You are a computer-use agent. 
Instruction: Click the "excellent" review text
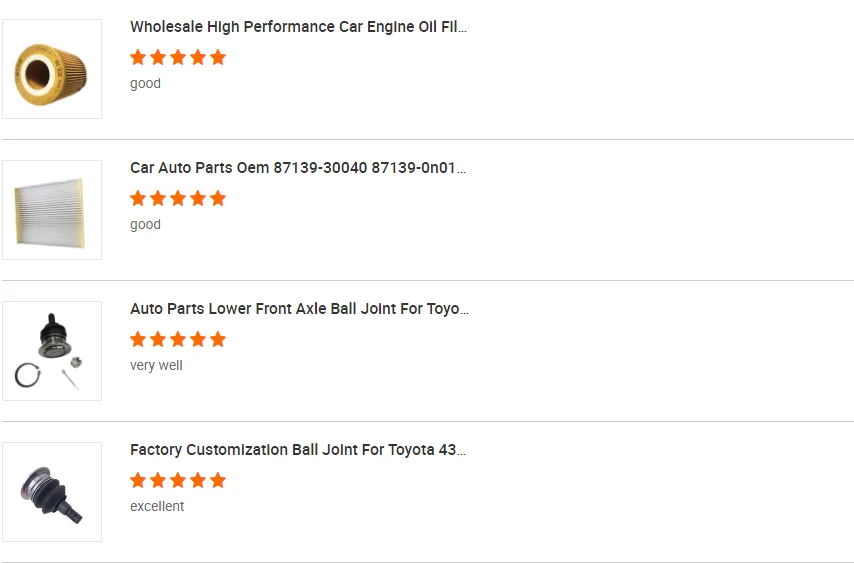point(157,507)
